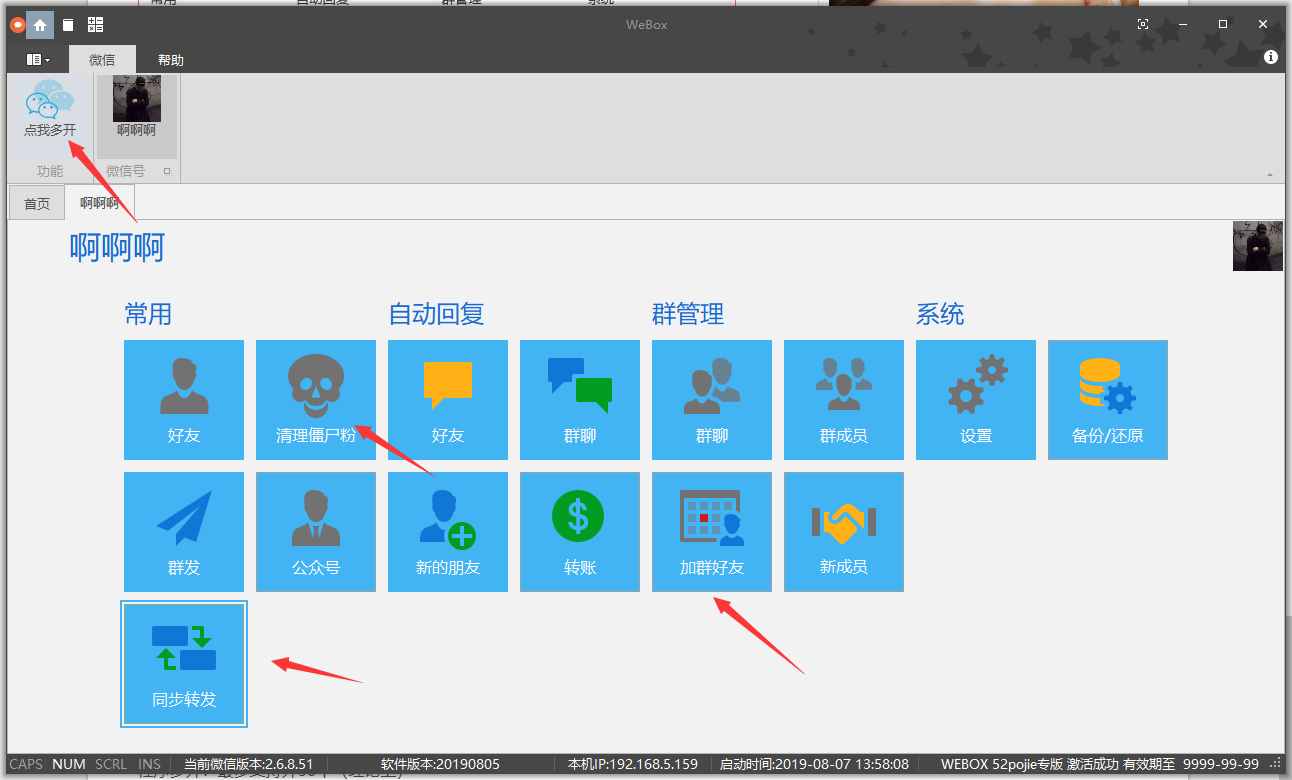Switch to the 帮助 ribbon tab
This screenshot has width=1292, height=780.
point(171,60)
